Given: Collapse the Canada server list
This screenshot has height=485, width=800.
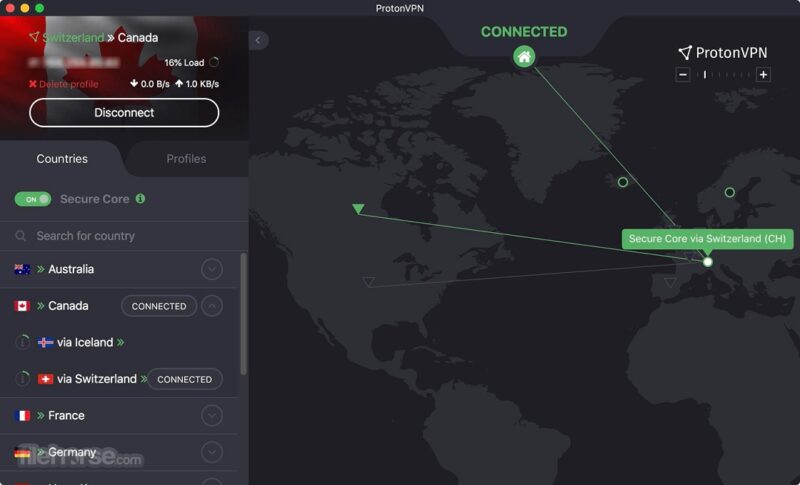Looking at the screenshot, I should [x=212, y=306].
